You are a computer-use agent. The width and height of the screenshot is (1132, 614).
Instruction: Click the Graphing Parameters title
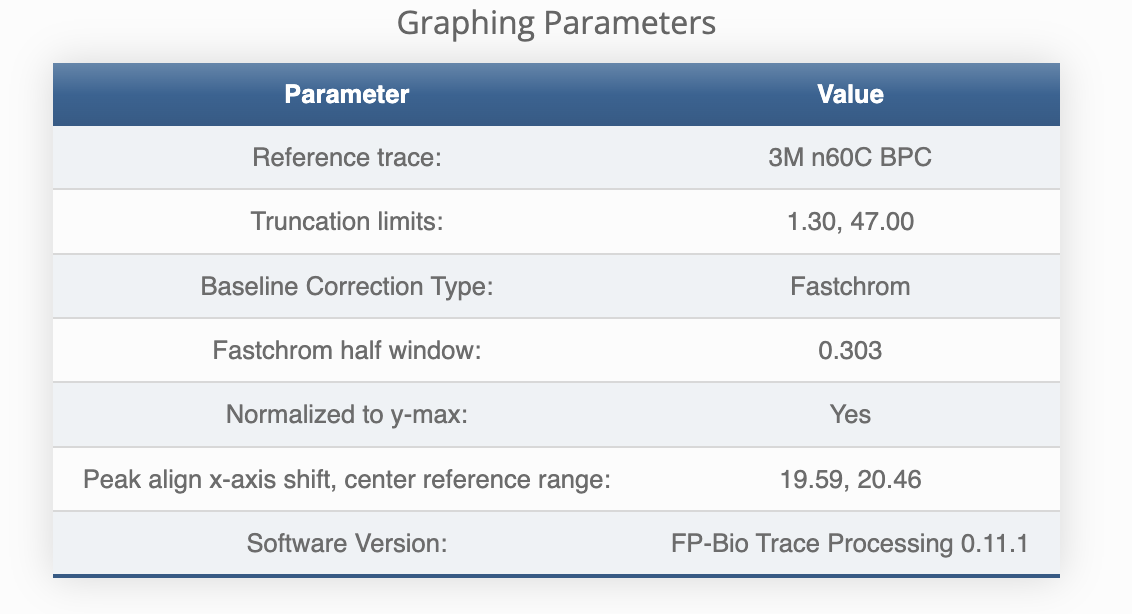556,23
